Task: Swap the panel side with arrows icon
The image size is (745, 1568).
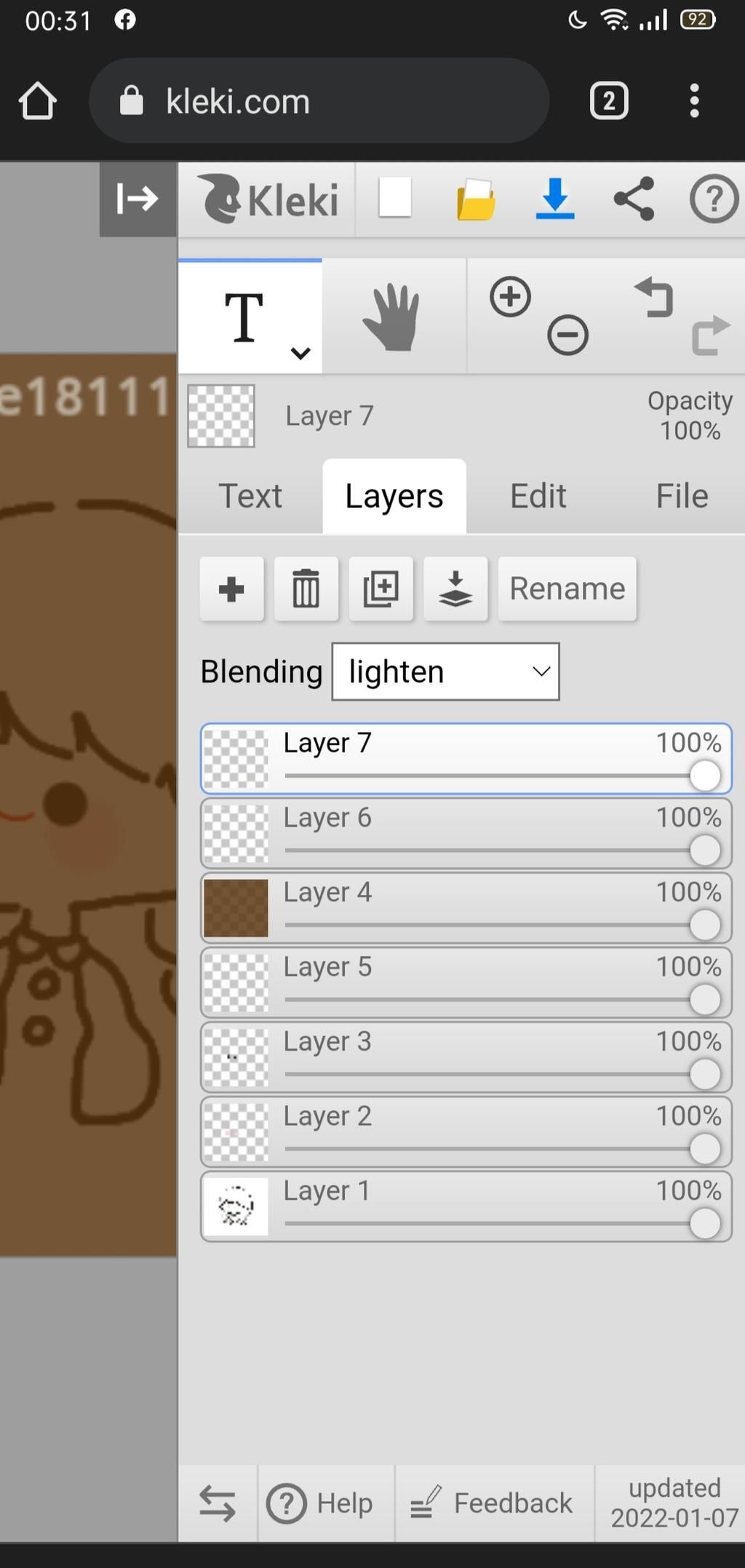Action: tap(217, 1503)
